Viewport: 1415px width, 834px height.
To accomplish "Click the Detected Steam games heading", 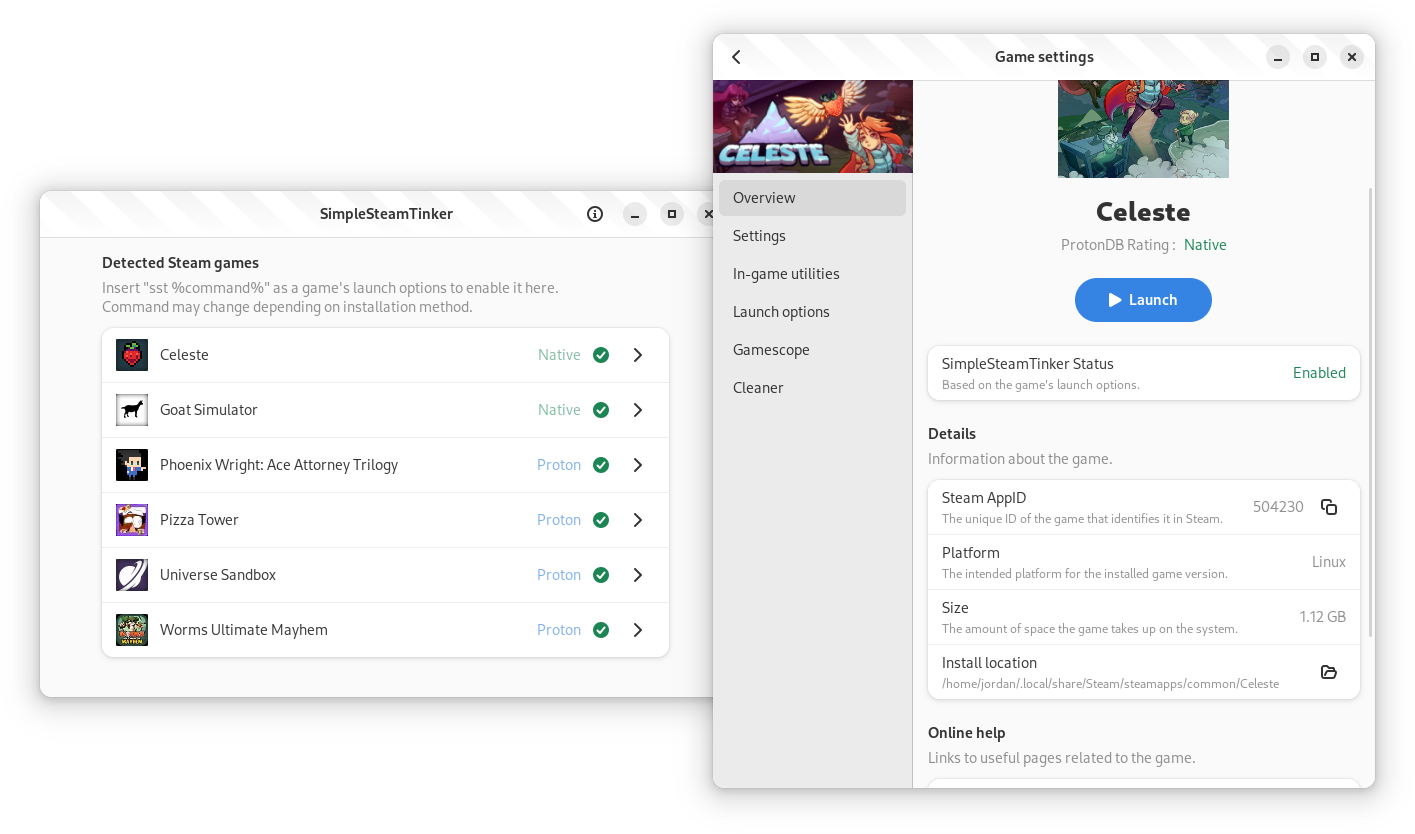I will pos(180,263).
